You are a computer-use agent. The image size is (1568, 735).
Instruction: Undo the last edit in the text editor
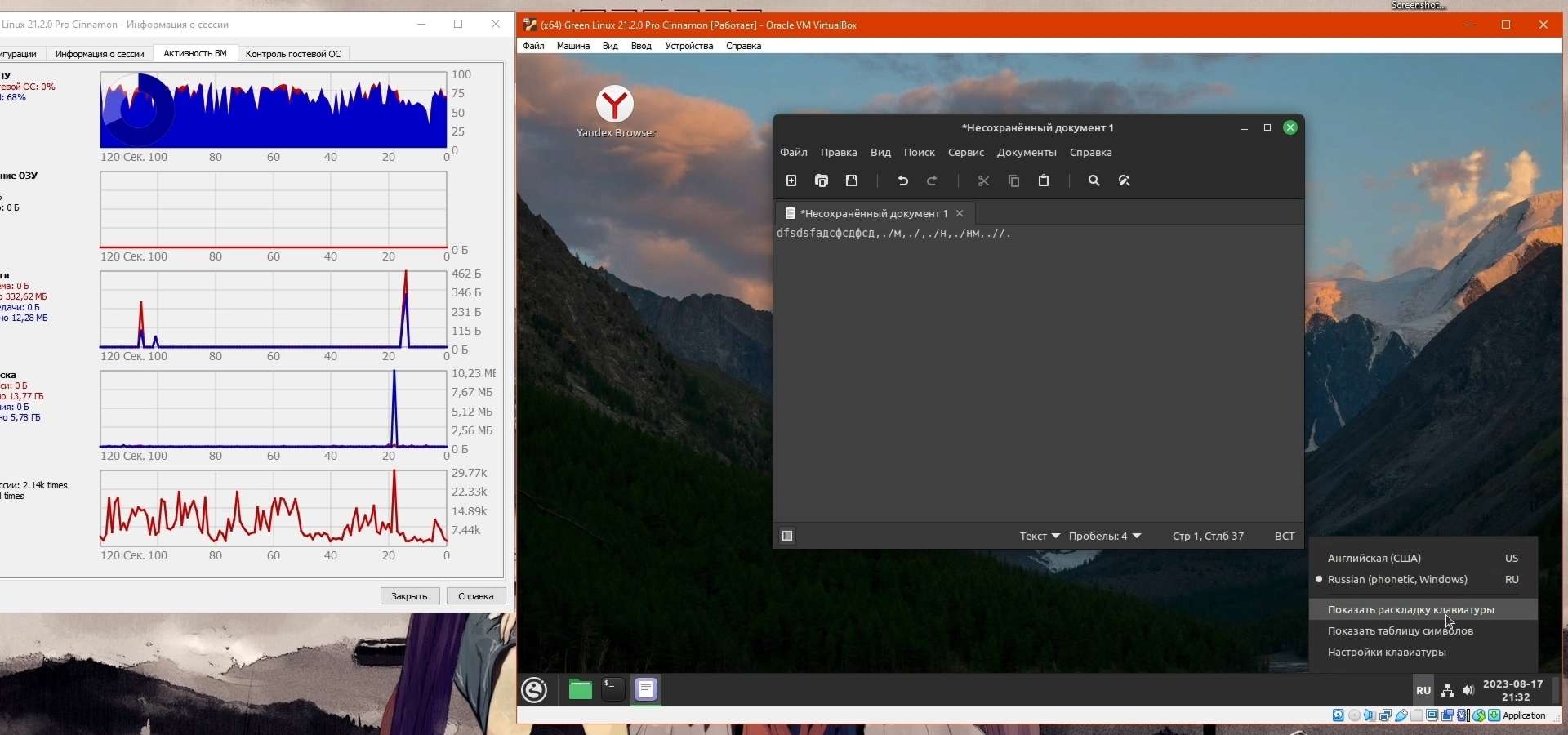coord(903,181)
